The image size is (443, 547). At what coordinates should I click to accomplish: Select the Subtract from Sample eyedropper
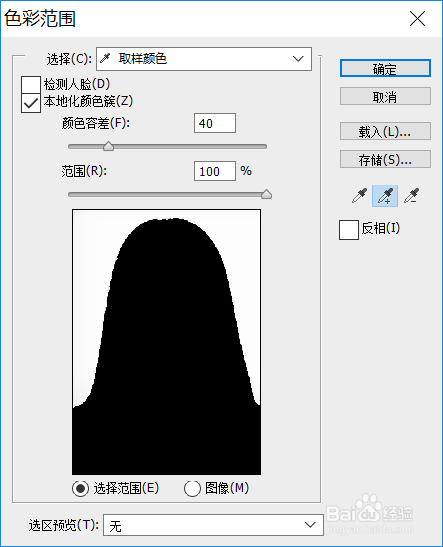412,196
